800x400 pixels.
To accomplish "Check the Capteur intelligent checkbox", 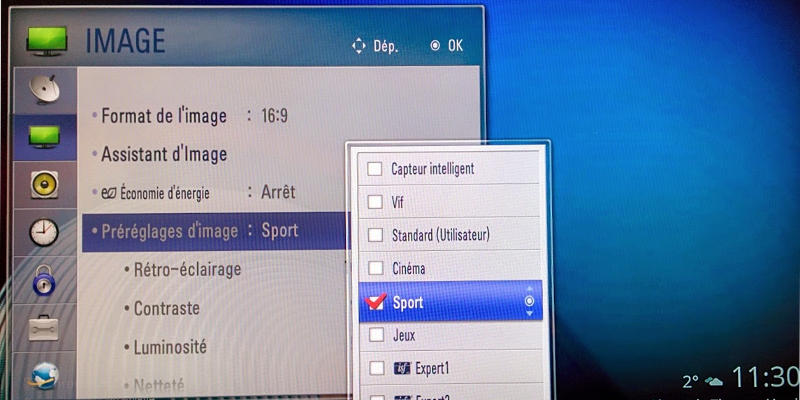I will click(x=375, y=169).
